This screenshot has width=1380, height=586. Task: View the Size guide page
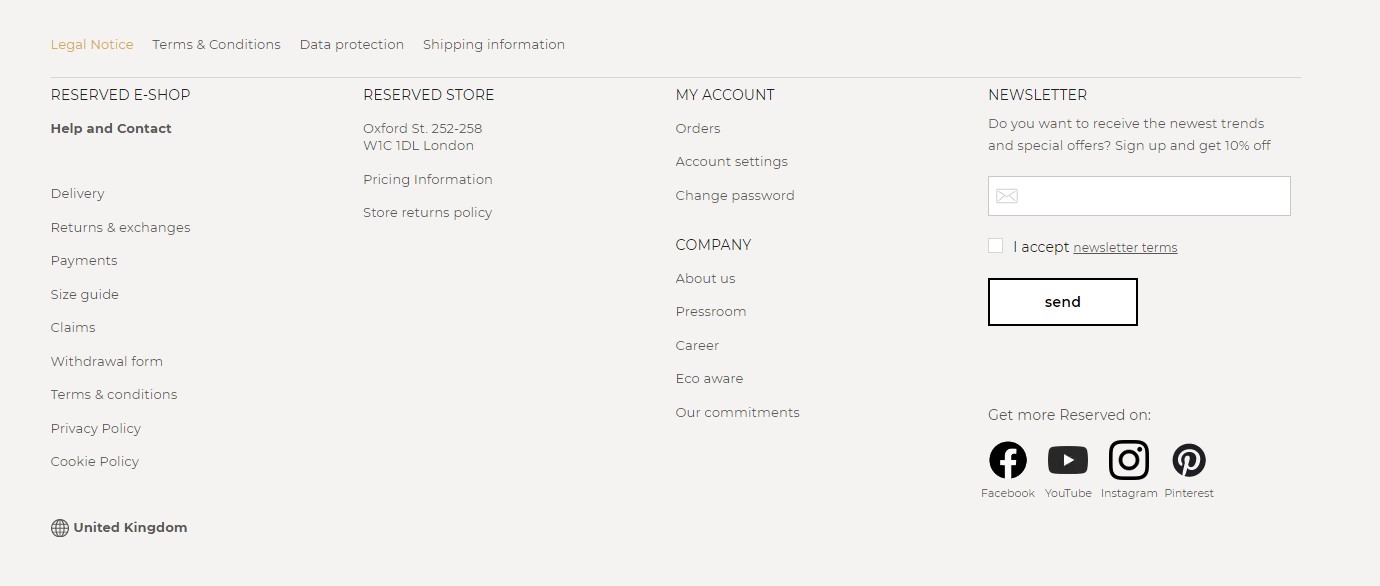pos(84,294)
